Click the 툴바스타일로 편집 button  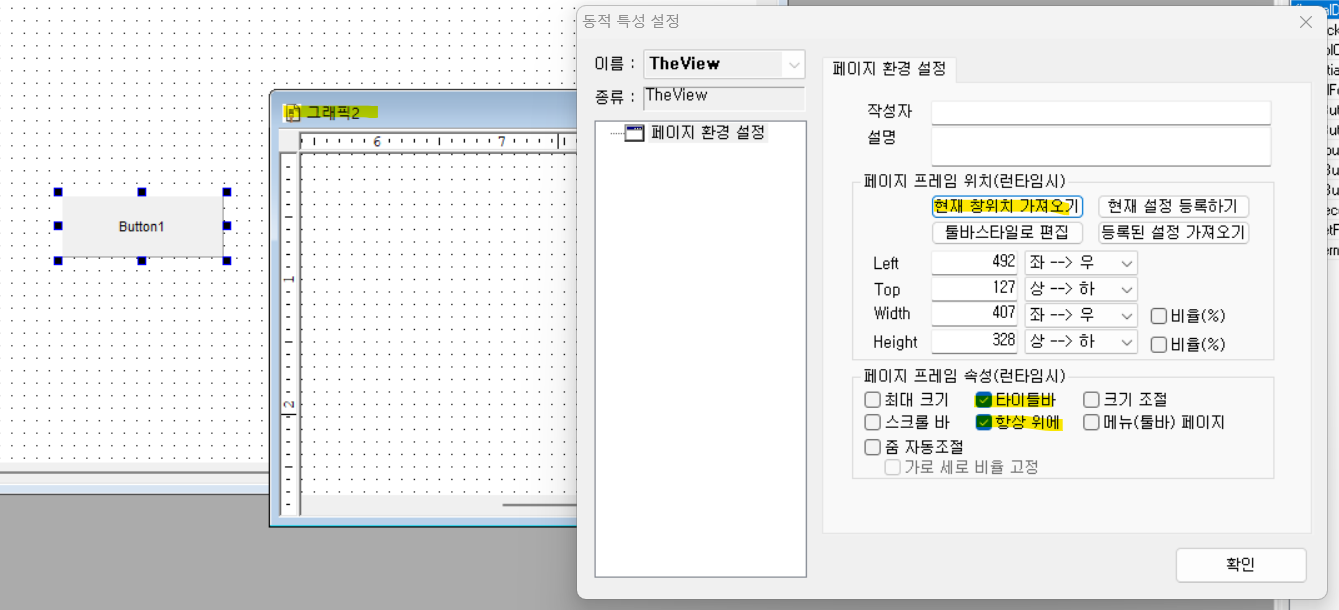coord(1007,232)
